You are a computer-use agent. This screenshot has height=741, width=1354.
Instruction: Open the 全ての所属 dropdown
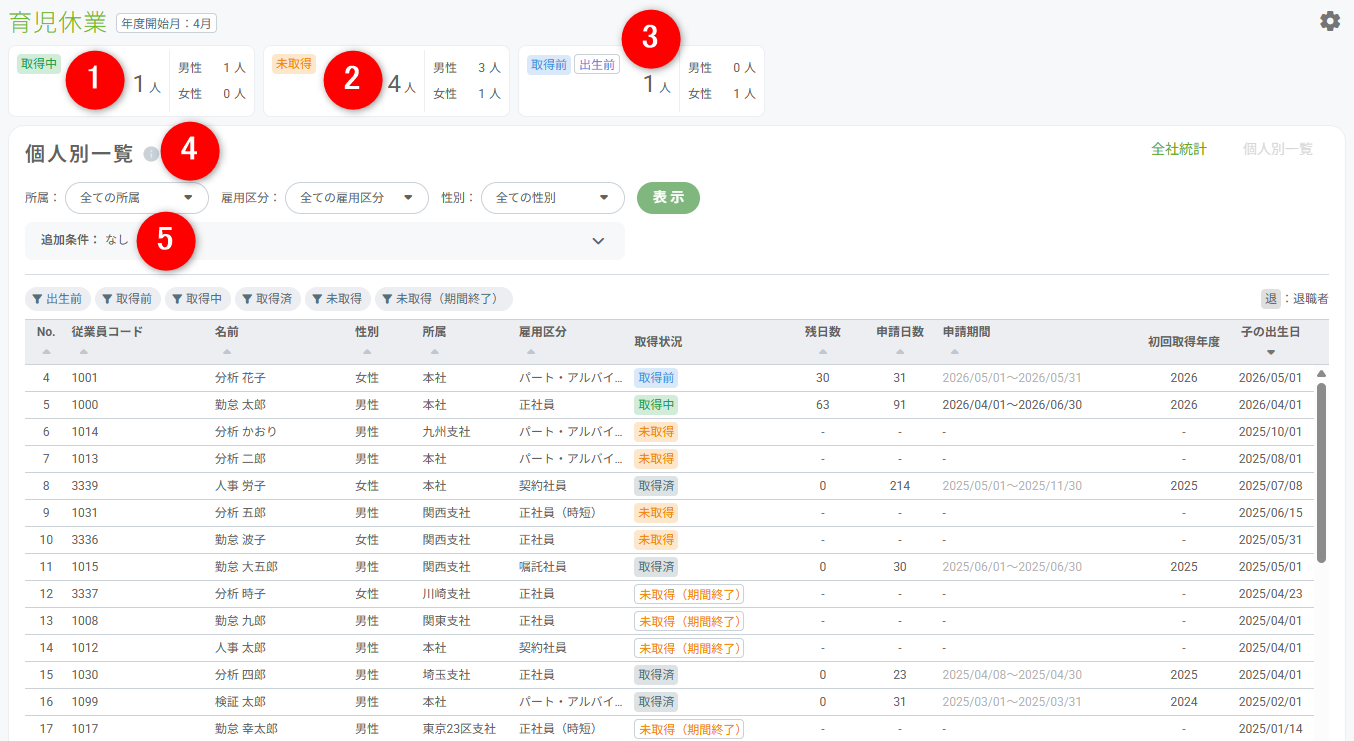tap(137, 198)
